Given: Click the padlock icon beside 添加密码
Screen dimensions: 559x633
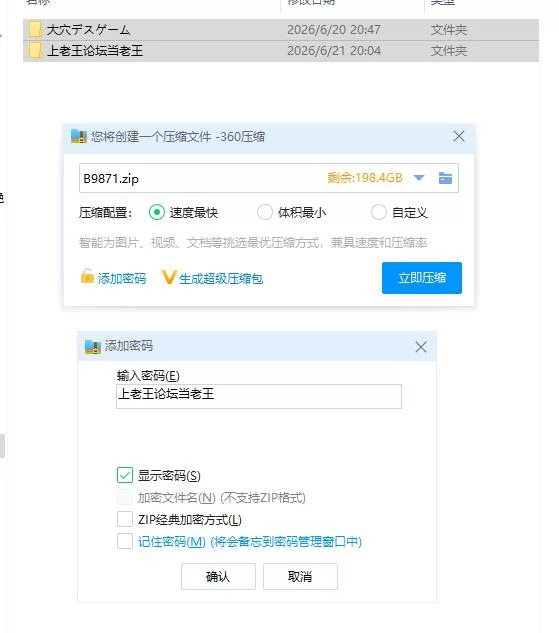Looking at the screenshot, I should coord(87,277).
